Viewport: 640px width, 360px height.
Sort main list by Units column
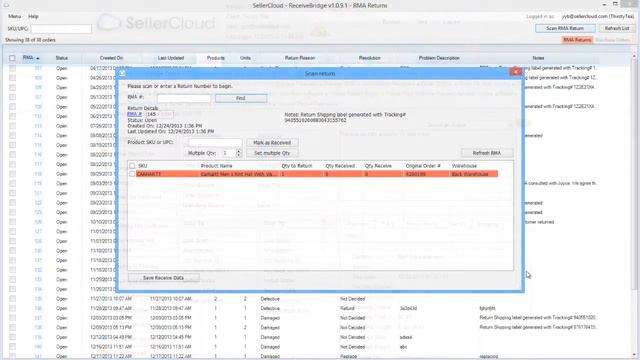(x=245, y=58)
